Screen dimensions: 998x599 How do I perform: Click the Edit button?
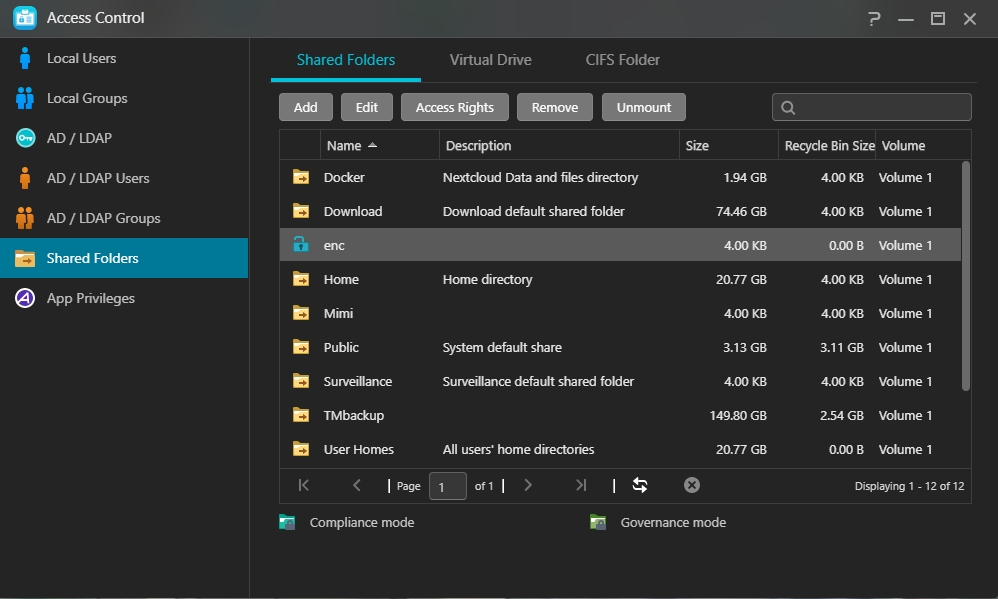click(367, 107)
